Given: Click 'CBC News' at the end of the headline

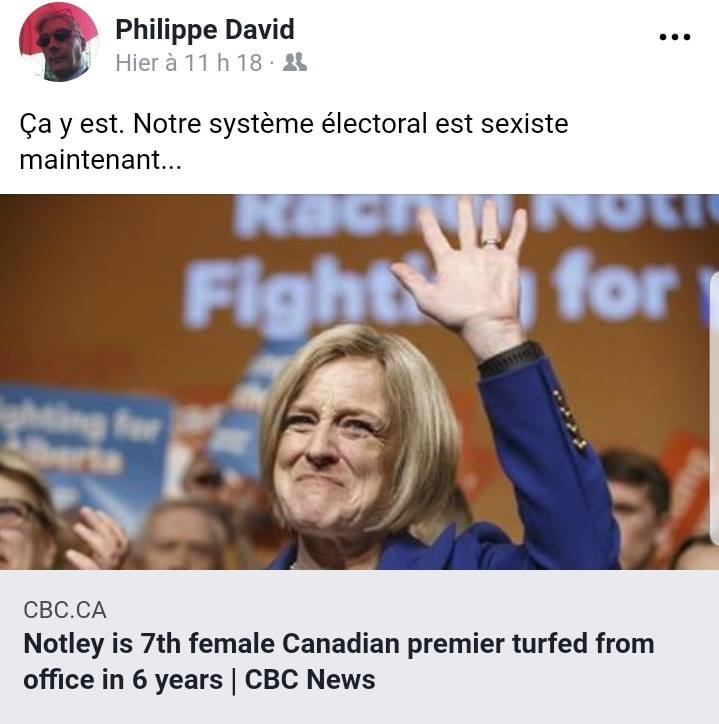Looking at the screenshot, I should [310, 680].
